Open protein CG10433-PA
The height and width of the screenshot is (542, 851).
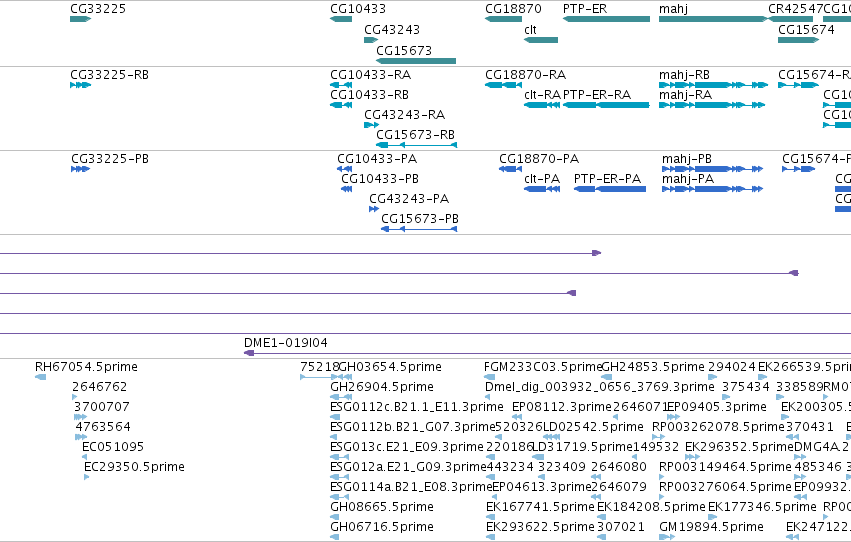377,158
